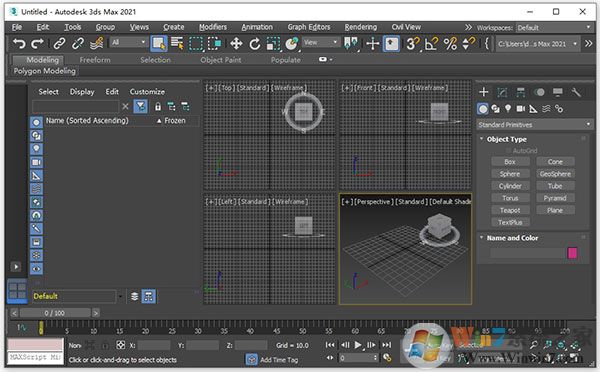Create a Teapot primitive
This screenshot has width=600, height=372.
[x=510, y=210]
